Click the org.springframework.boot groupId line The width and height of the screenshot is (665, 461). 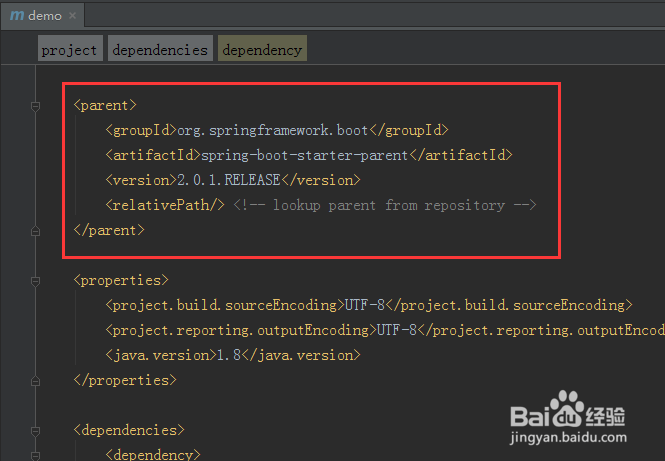277,130
